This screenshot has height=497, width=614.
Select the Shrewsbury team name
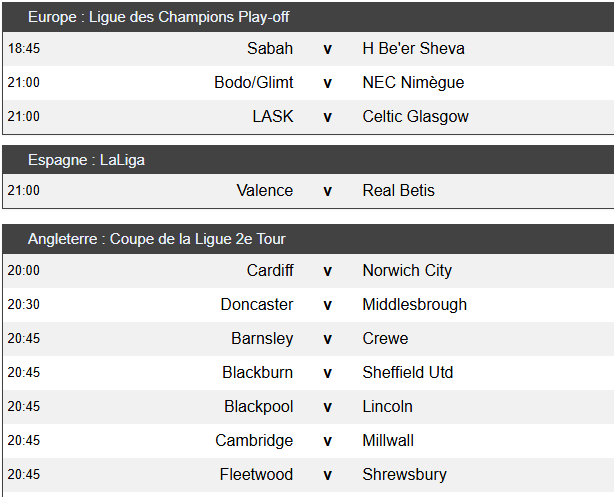(405, 475)
